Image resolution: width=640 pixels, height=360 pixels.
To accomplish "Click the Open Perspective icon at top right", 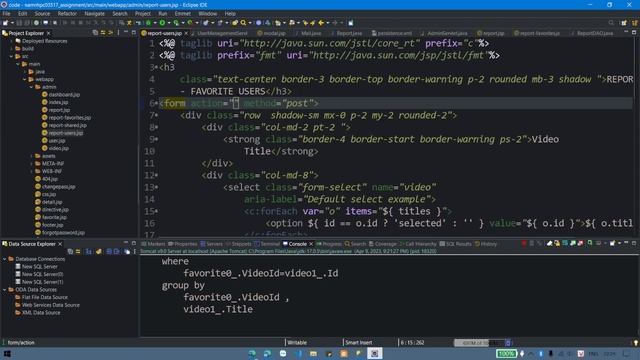I will [624, 23].
